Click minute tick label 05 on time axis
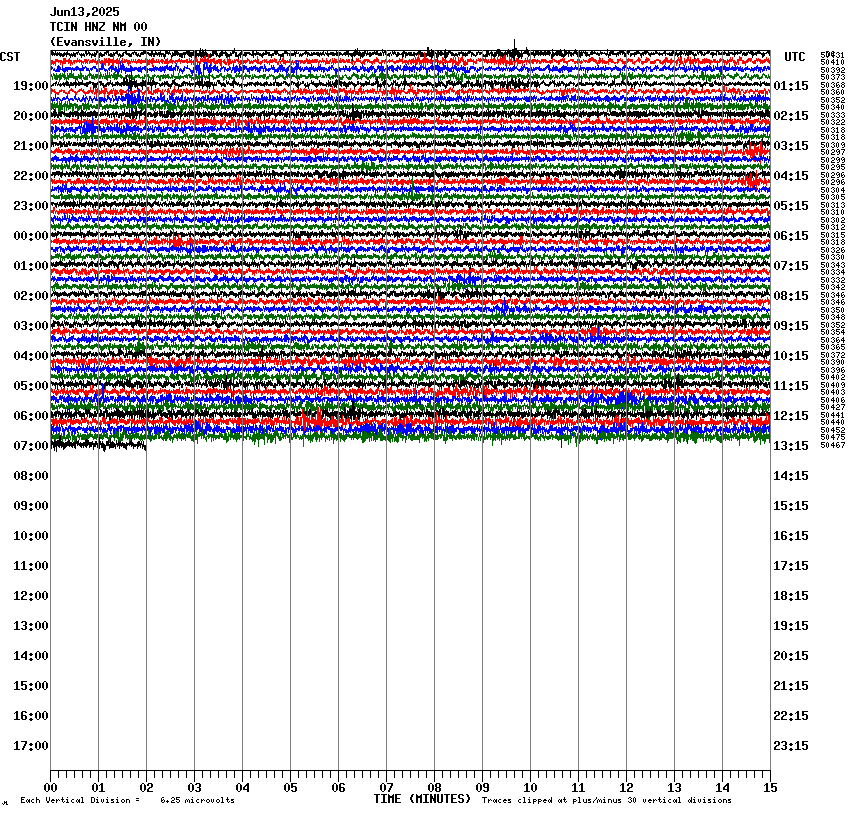The height and width of the screenshot is (814, 850). 291,788
